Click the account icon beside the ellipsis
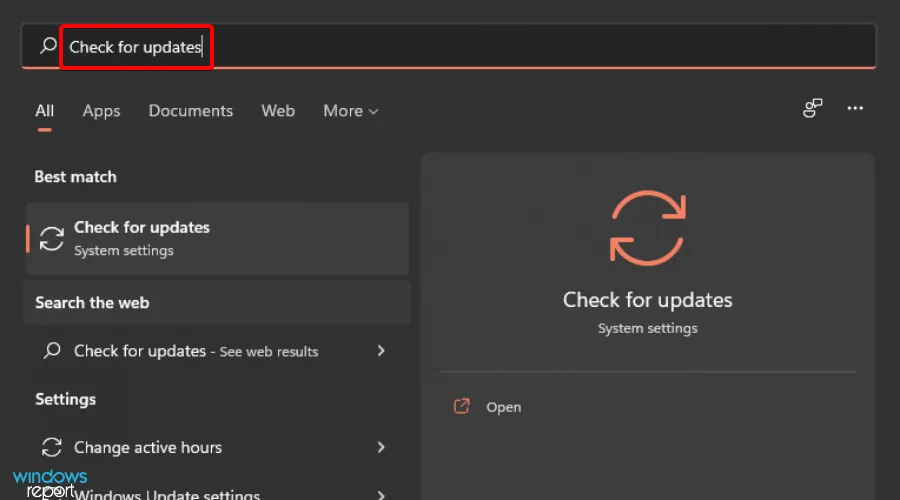900x500 pixels. 813,109
